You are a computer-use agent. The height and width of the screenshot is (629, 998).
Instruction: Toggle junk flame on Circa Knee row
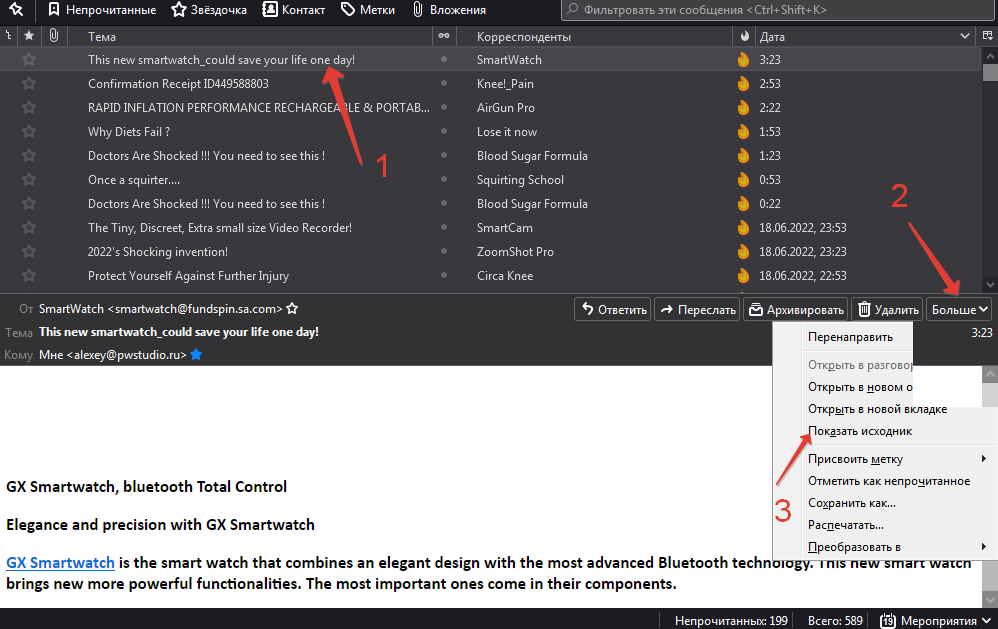click(743, 276)
